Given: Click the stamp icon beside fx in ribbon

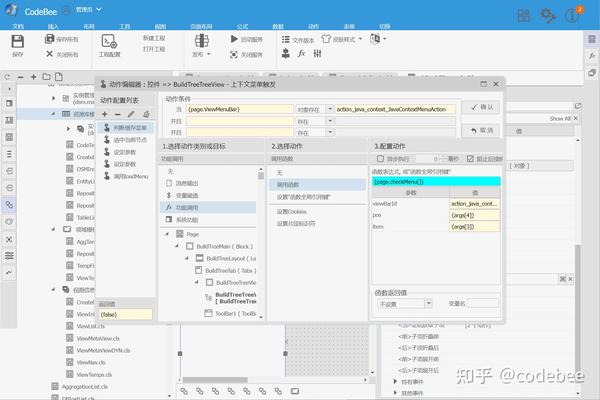Looking at the screenshot, I should click(285, 53).
